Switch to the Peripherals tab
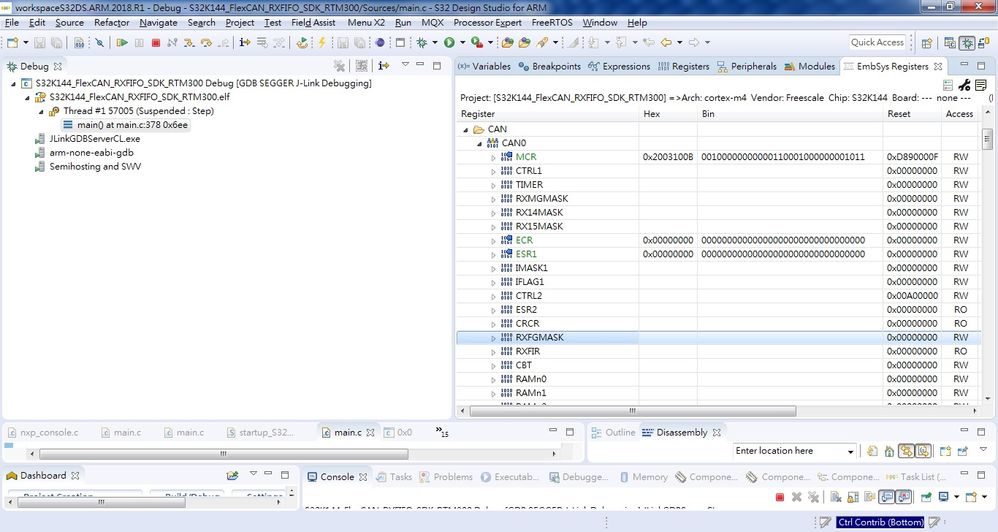This screenshot has height=532, width=998. (x=747, y=66)
